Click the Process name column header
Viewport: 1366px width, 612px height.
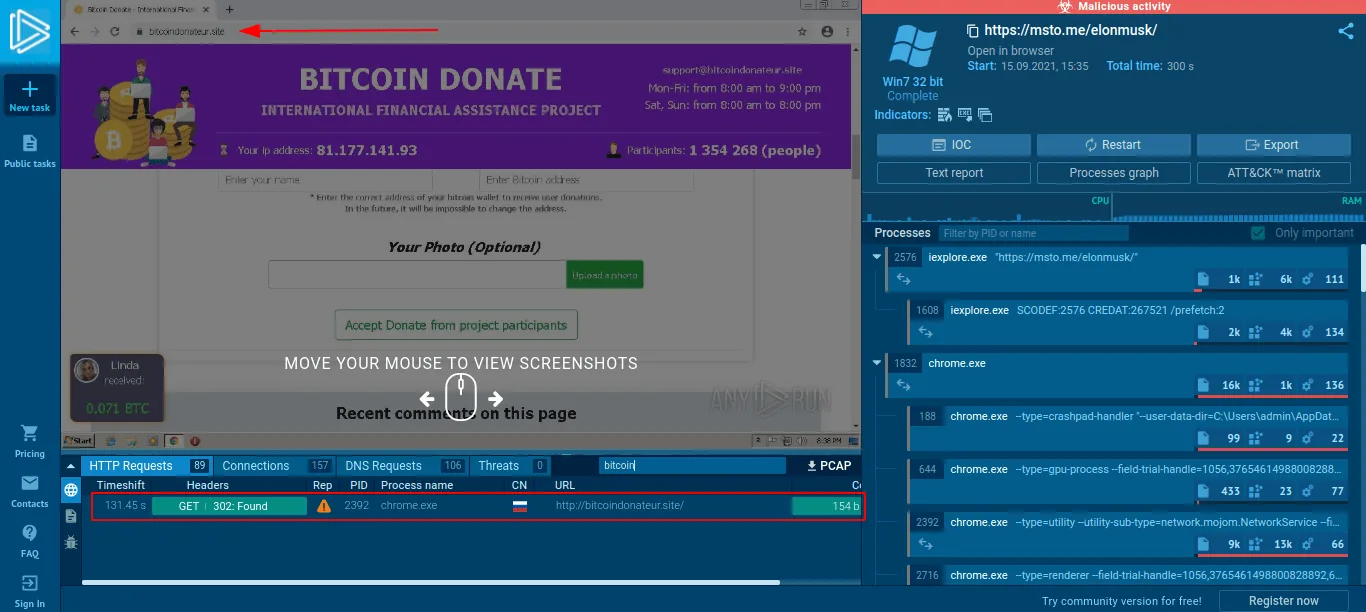[417, 485]
